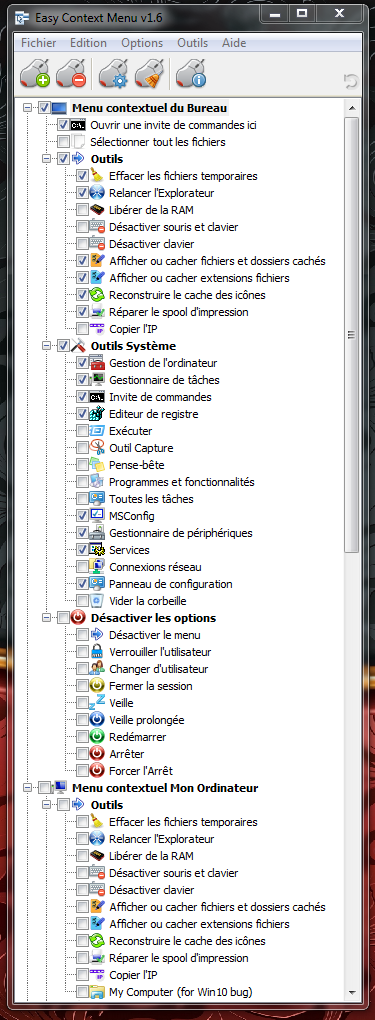The image size is (375, 1020).
Task: Open the Outils menu
Action: [193, 43]
